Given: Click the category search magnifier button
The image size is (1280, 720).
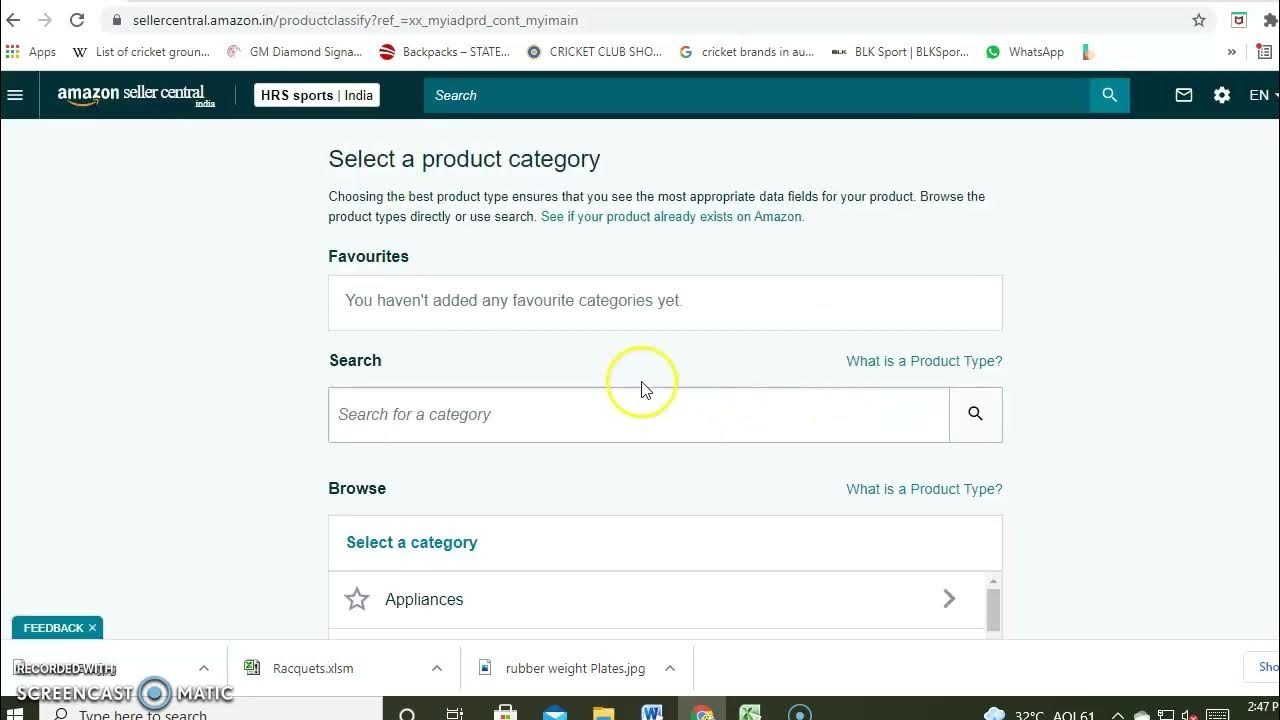Looking at the screenshot, I should coord(975,414).
